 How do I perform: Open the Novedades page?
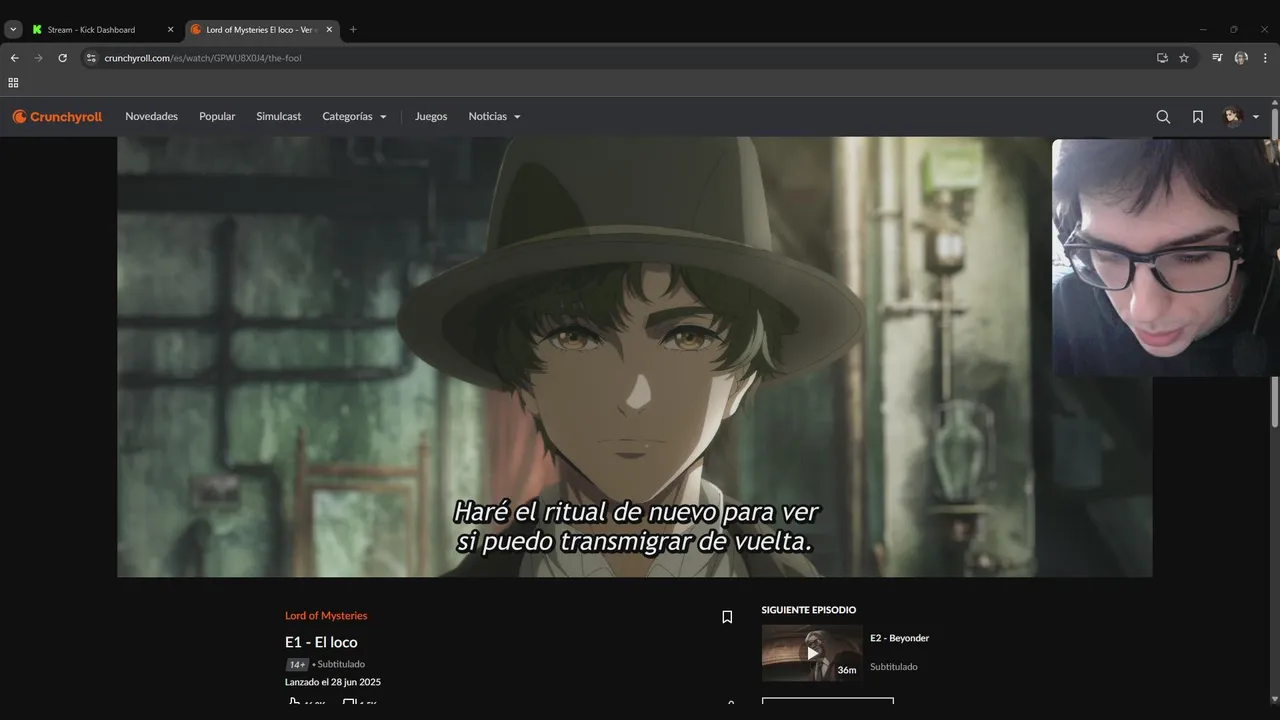tap(151, 117)
